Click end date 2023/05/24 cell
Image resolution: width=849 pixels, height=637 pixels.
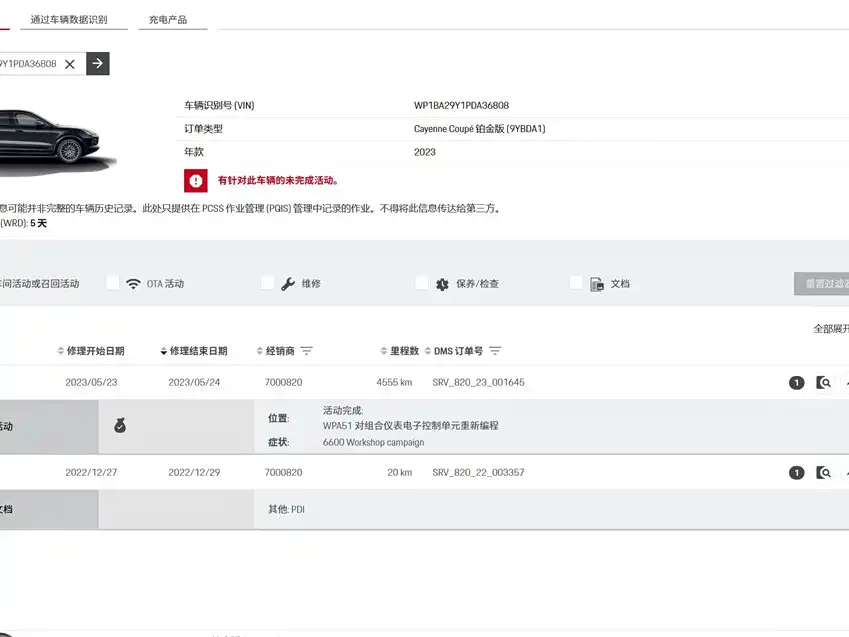(194, 382)
